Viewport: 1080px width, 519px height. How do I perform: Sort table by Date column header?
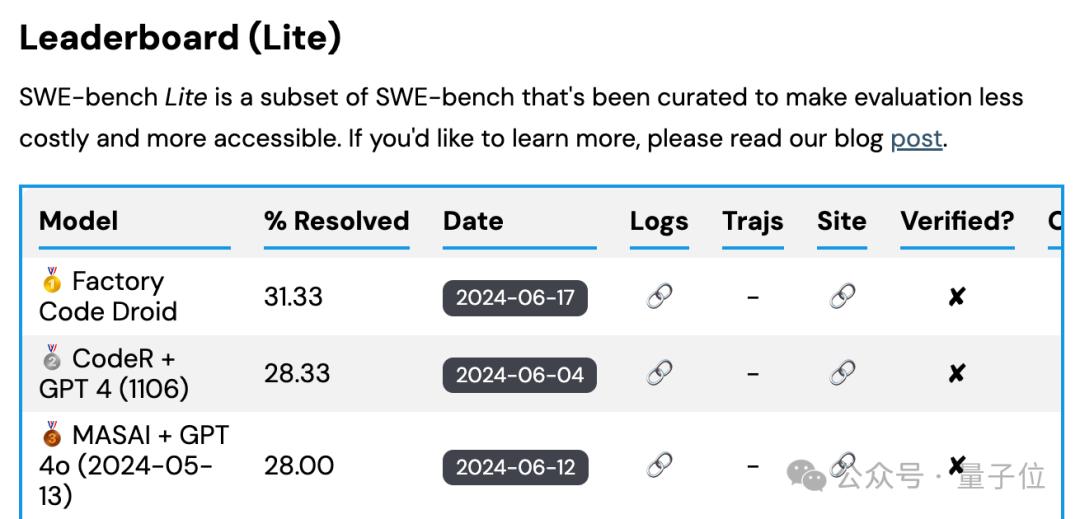(x=473, y=221)
